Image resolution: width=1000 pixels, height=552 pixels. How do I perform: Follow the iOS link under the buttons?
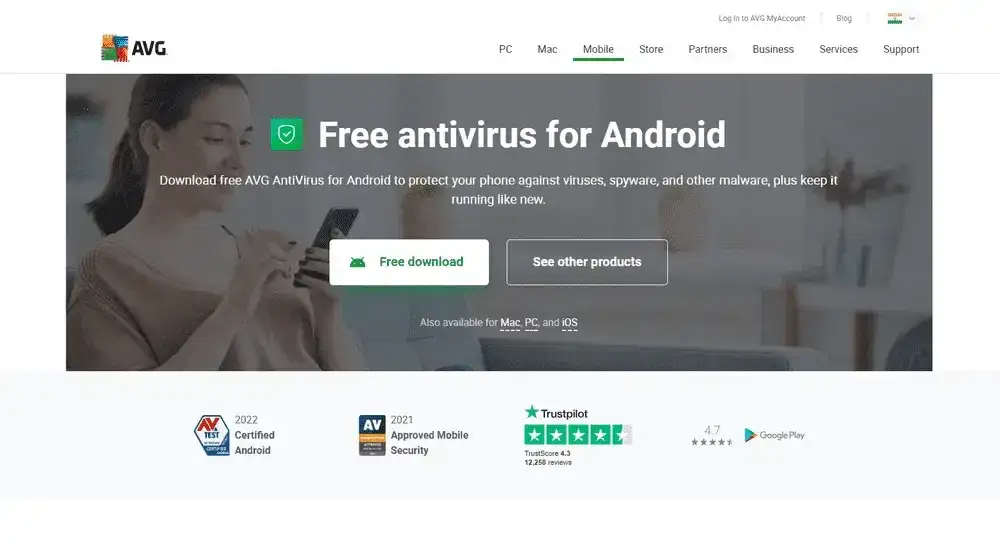pos(570,323)
